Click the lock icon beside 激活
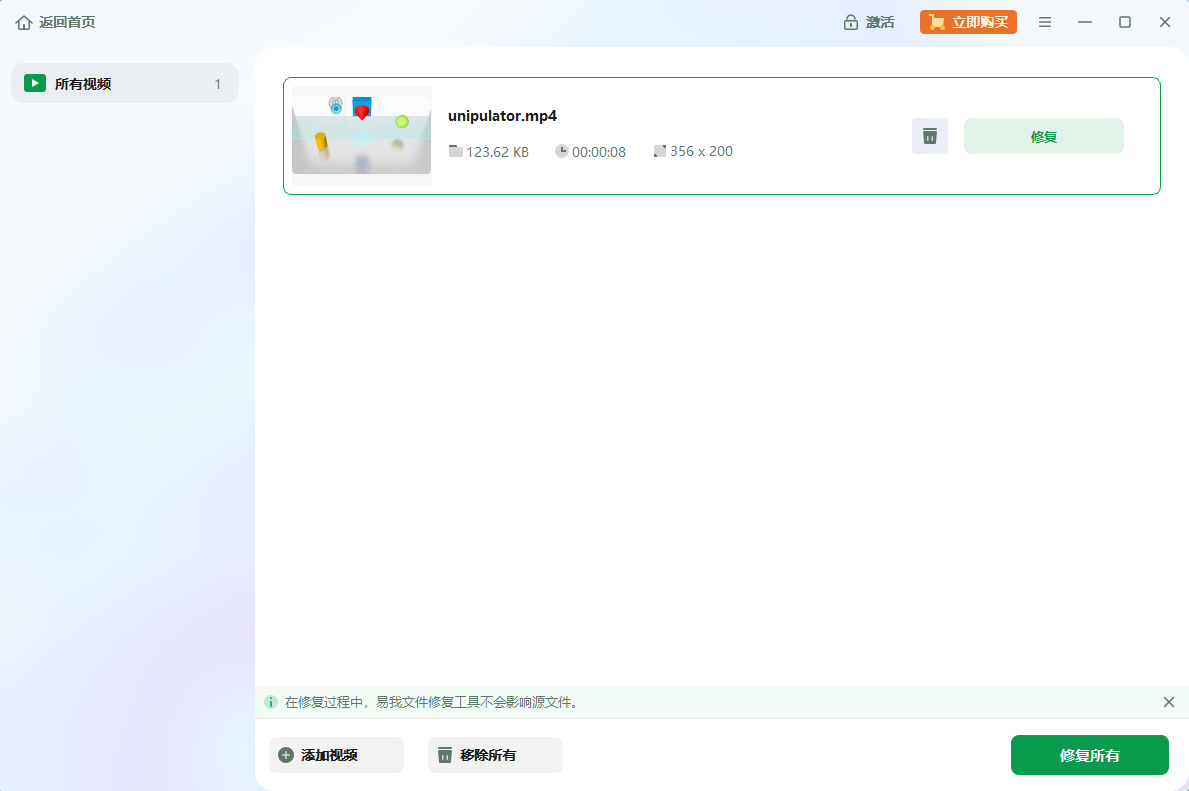 click(851, 22)
